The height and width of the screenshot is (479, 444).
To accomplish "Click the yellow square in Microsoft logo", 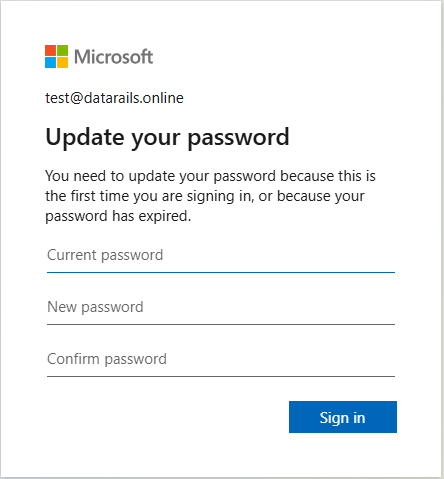I will 62,62.
